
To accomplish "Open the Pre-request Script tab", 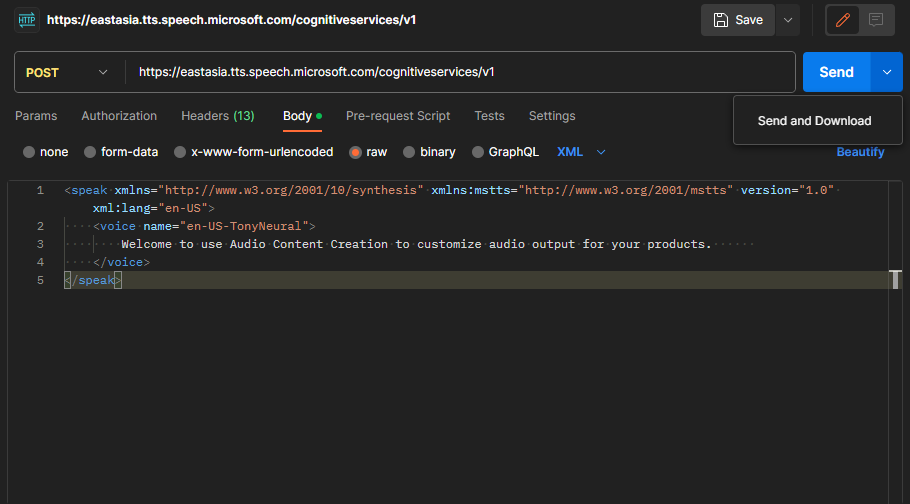I will [x=398, y=116].
